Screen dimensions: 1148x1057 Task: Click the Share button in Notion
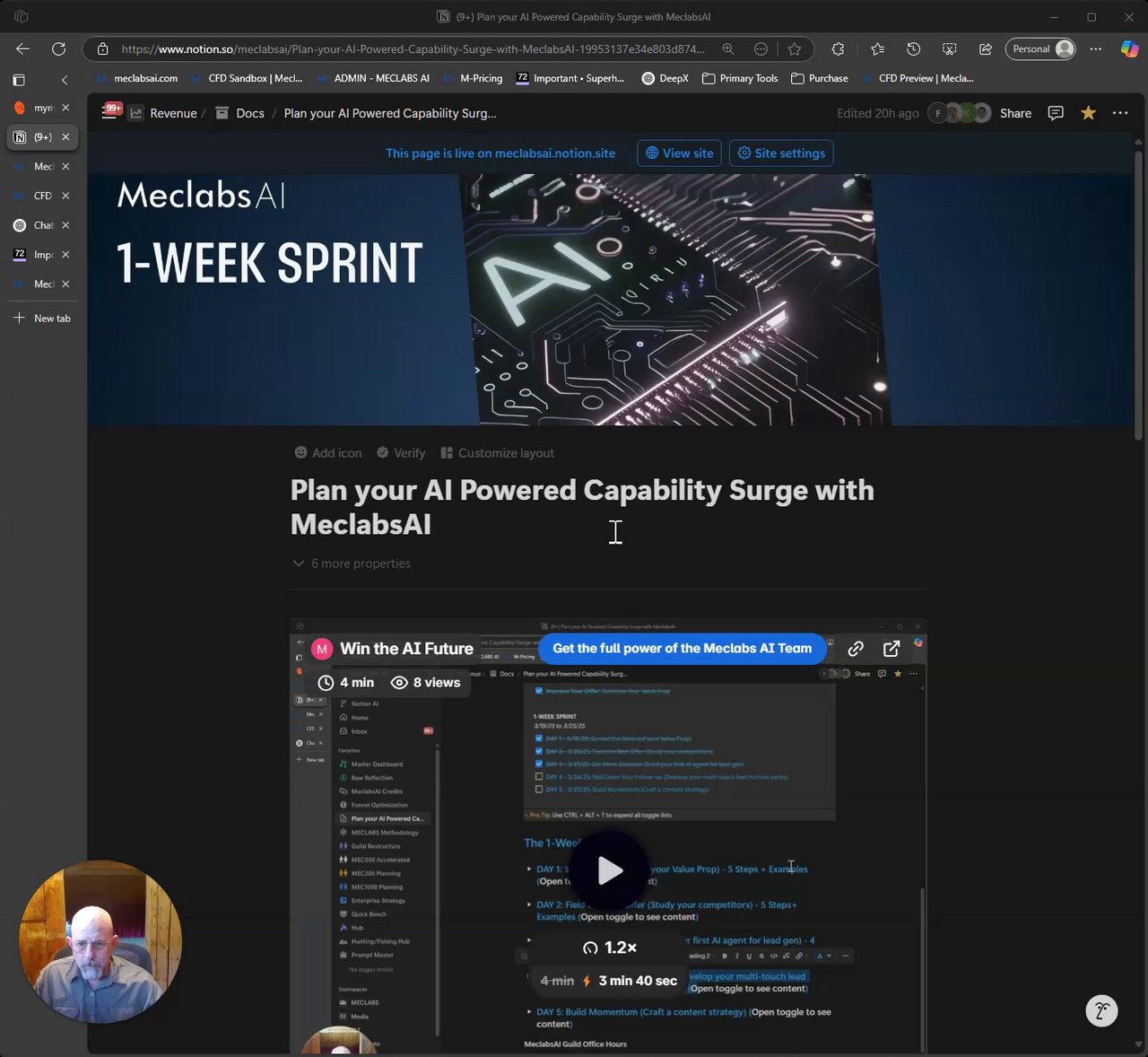click(x=1015, y=113)
